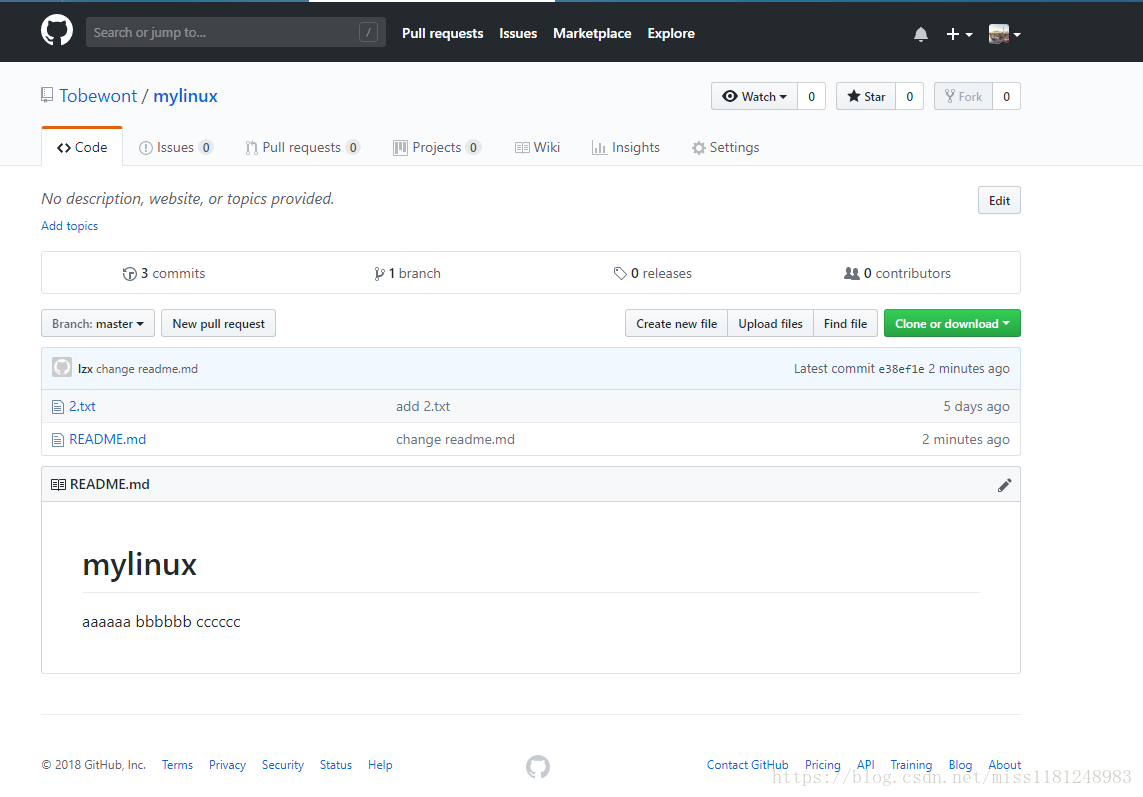Open About footer link

point(1004,765)
